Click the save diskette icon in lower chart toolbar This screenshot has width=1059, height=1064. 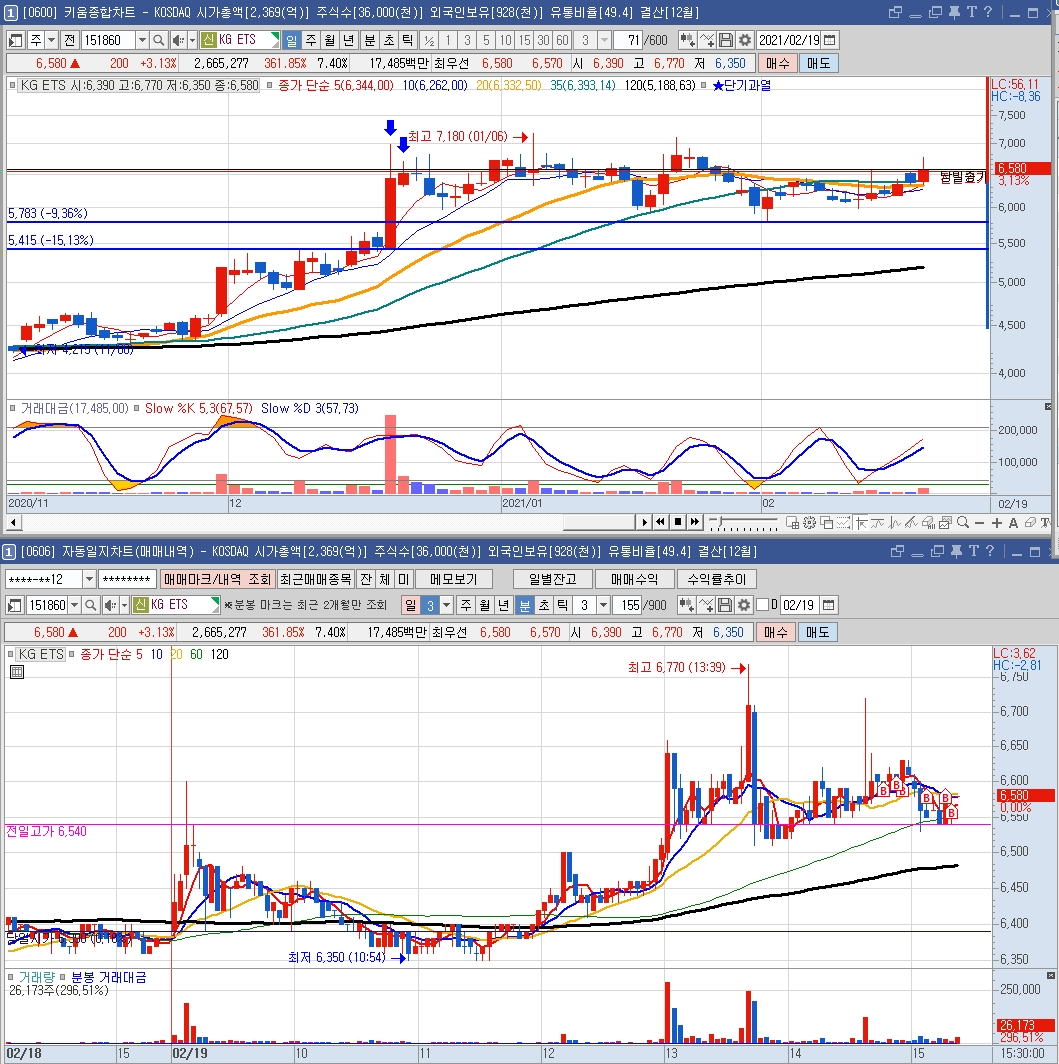725,605
